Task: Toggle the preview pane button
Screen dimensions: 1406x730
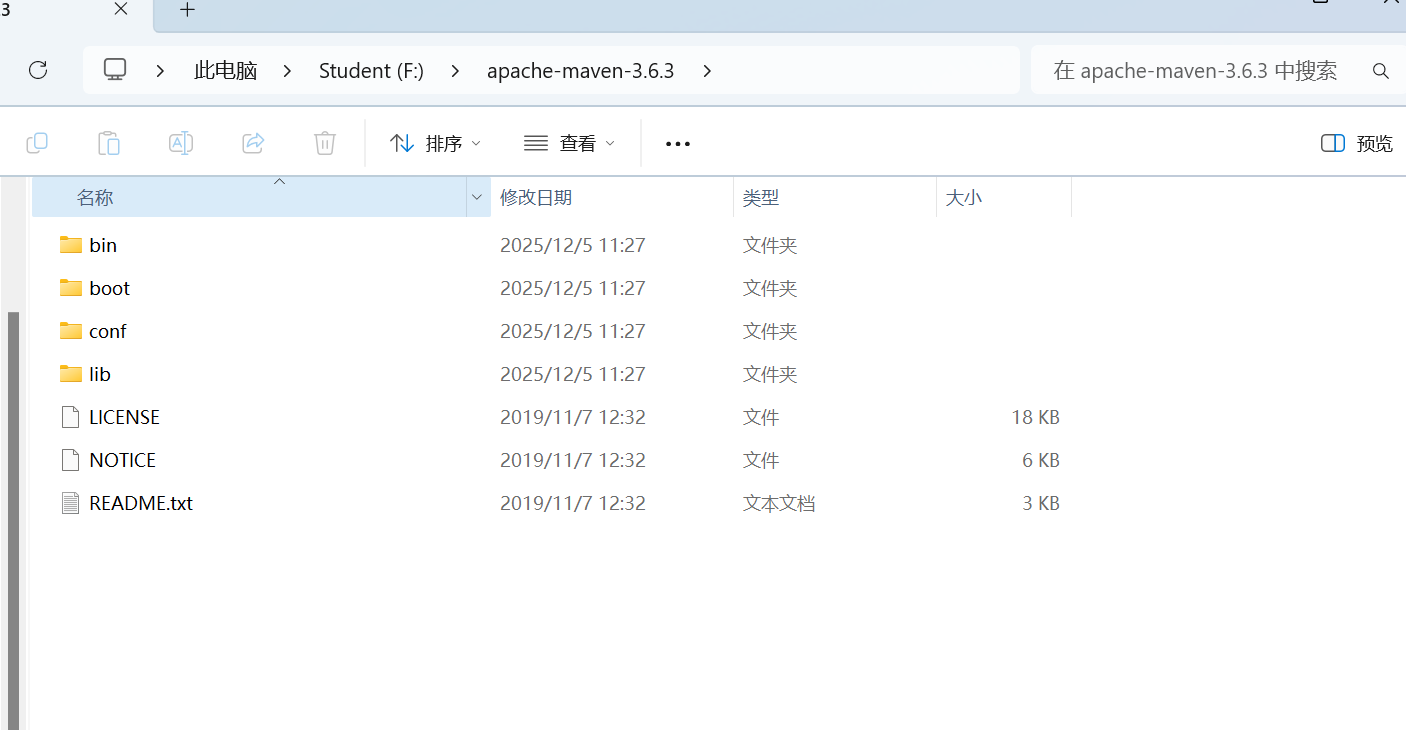Action: coord(1356,143)
